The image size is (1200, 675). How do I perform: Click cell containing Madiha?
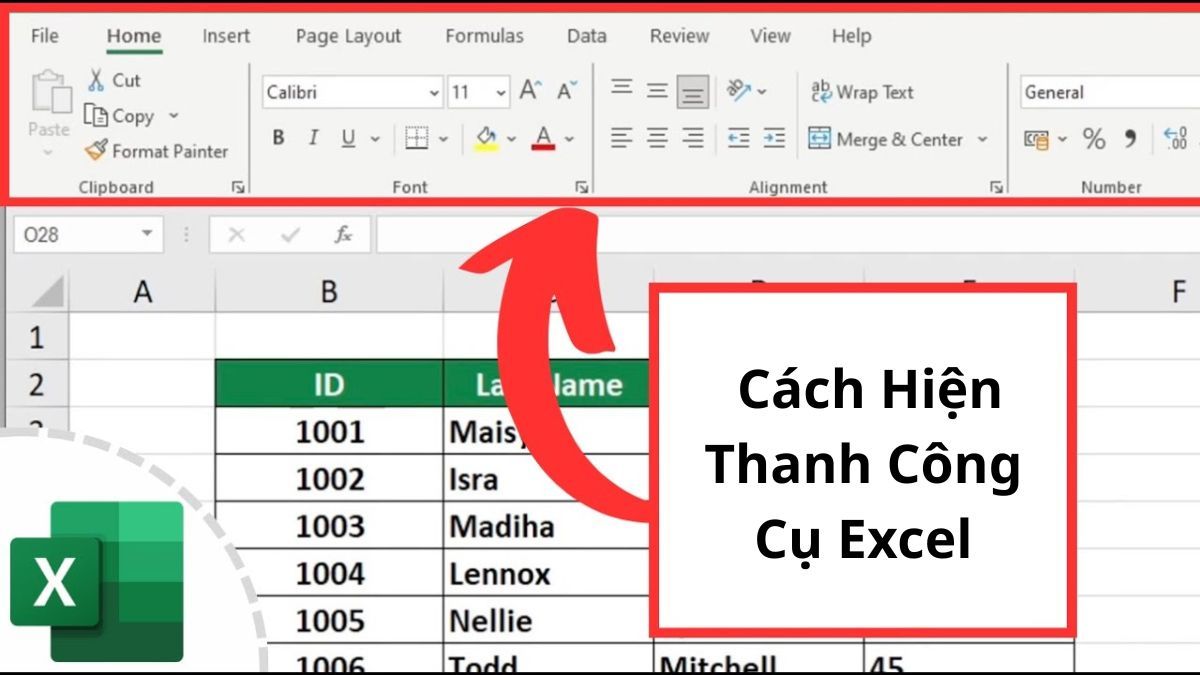[x=548, y=526]
